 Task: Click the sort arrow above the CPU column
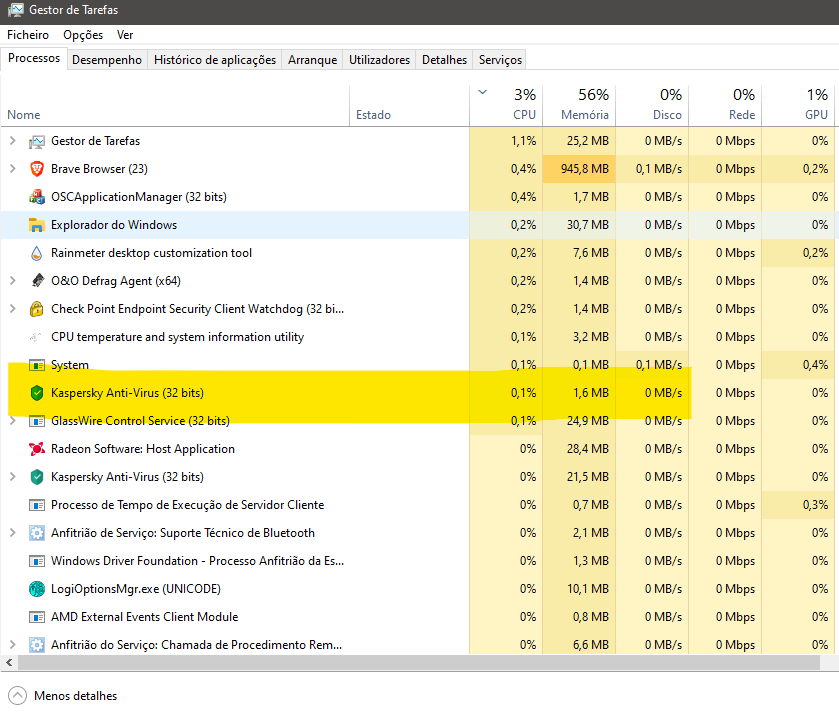click(483, 92)
